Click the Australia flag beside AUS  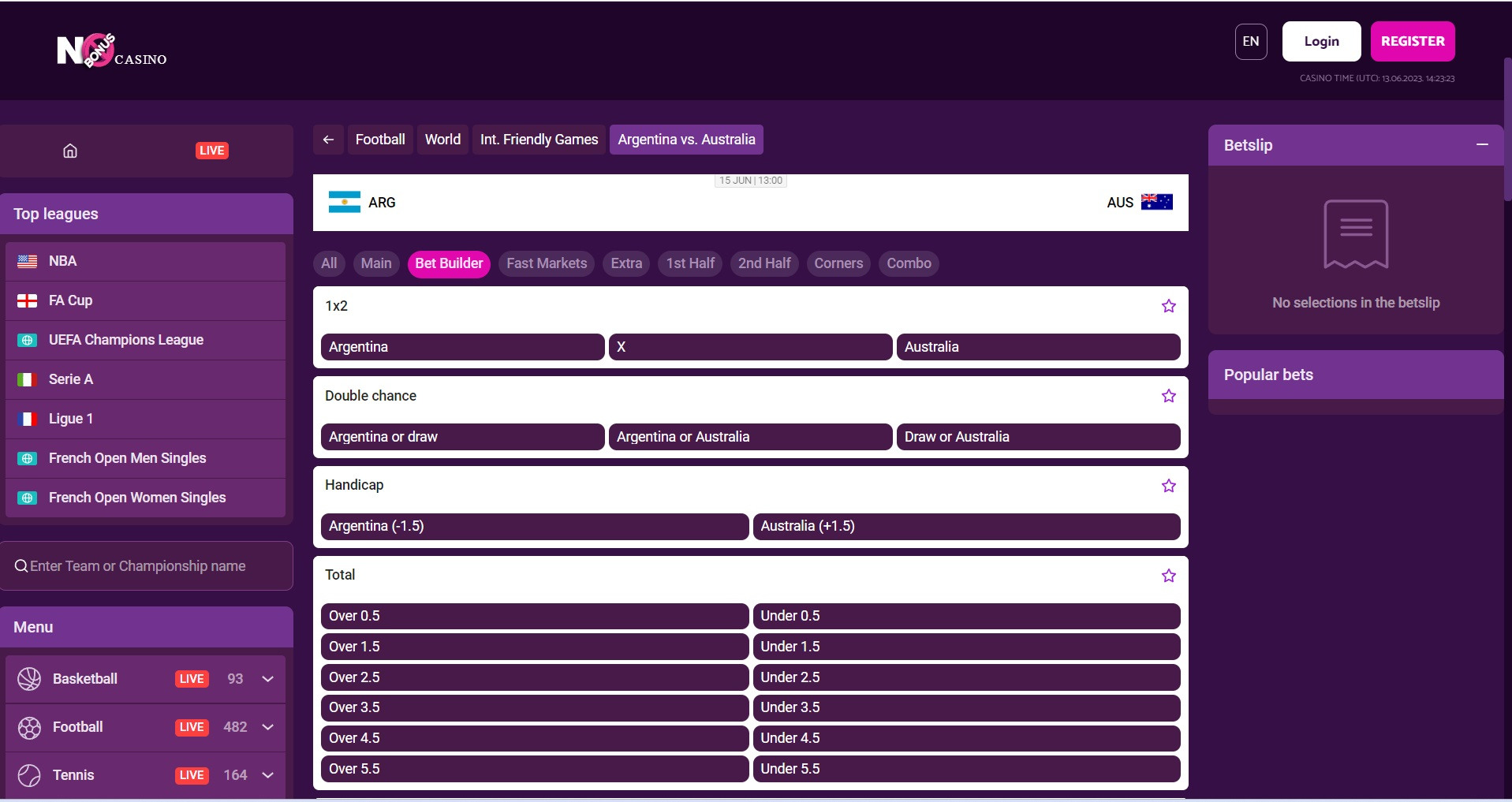point(1158,202)
